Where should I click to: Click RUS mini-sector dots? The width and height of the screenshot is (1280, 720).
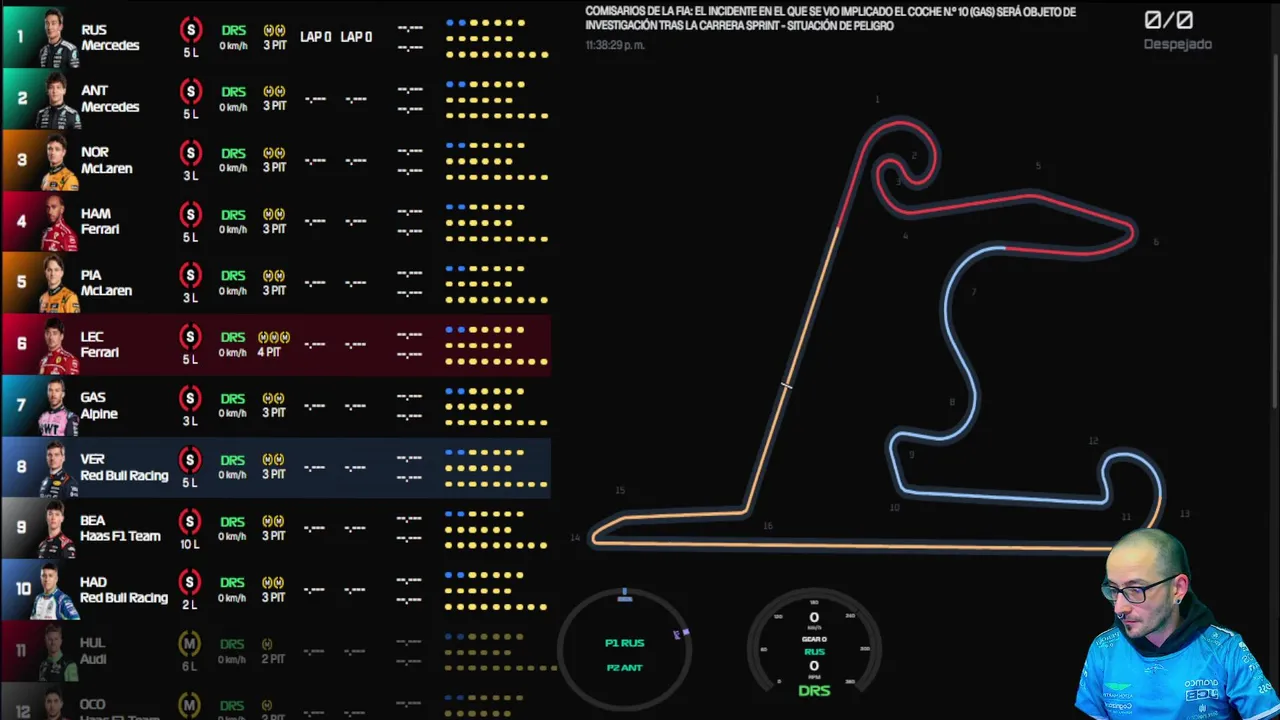point(496,38)
